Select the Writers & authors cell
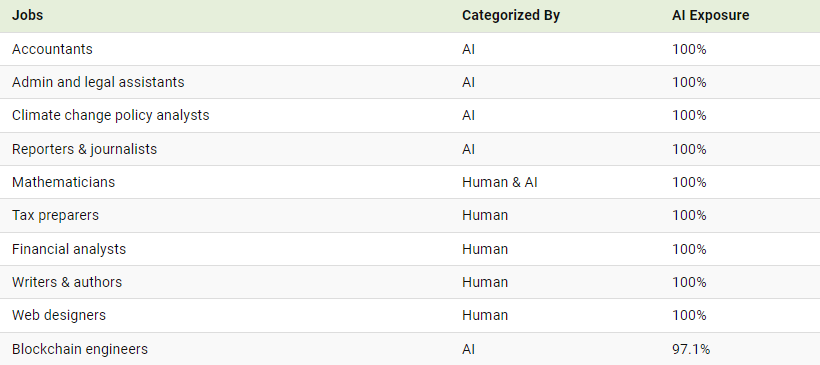This screenshot has height=365, width=820. [67, 282]
